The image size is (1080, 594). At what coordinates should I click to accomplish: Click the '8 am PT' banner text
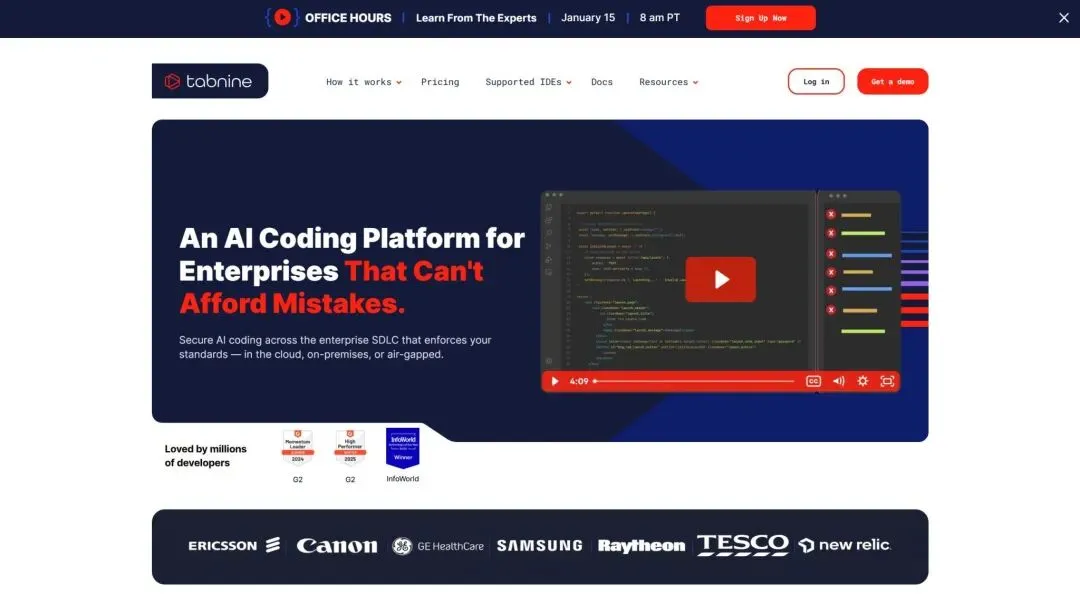pos(659,18)
